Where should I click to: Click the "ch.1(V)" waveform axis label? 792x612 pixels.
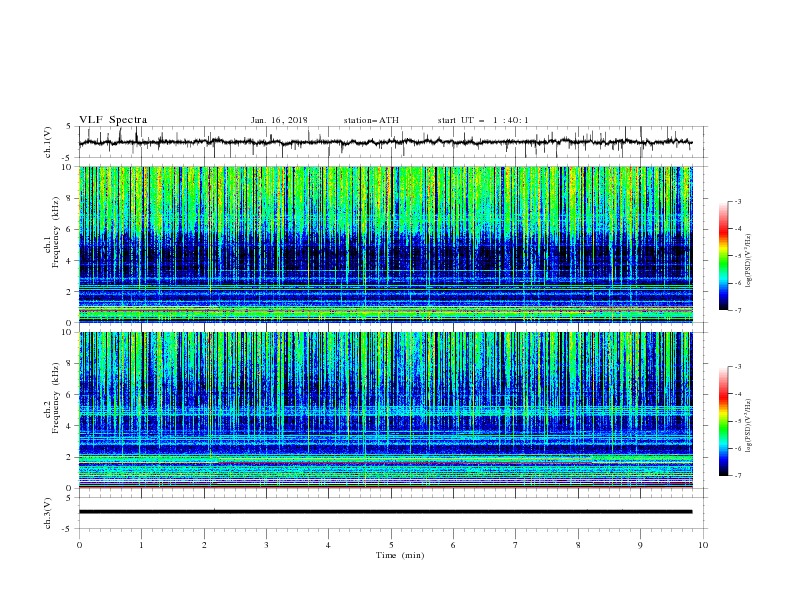48,142
